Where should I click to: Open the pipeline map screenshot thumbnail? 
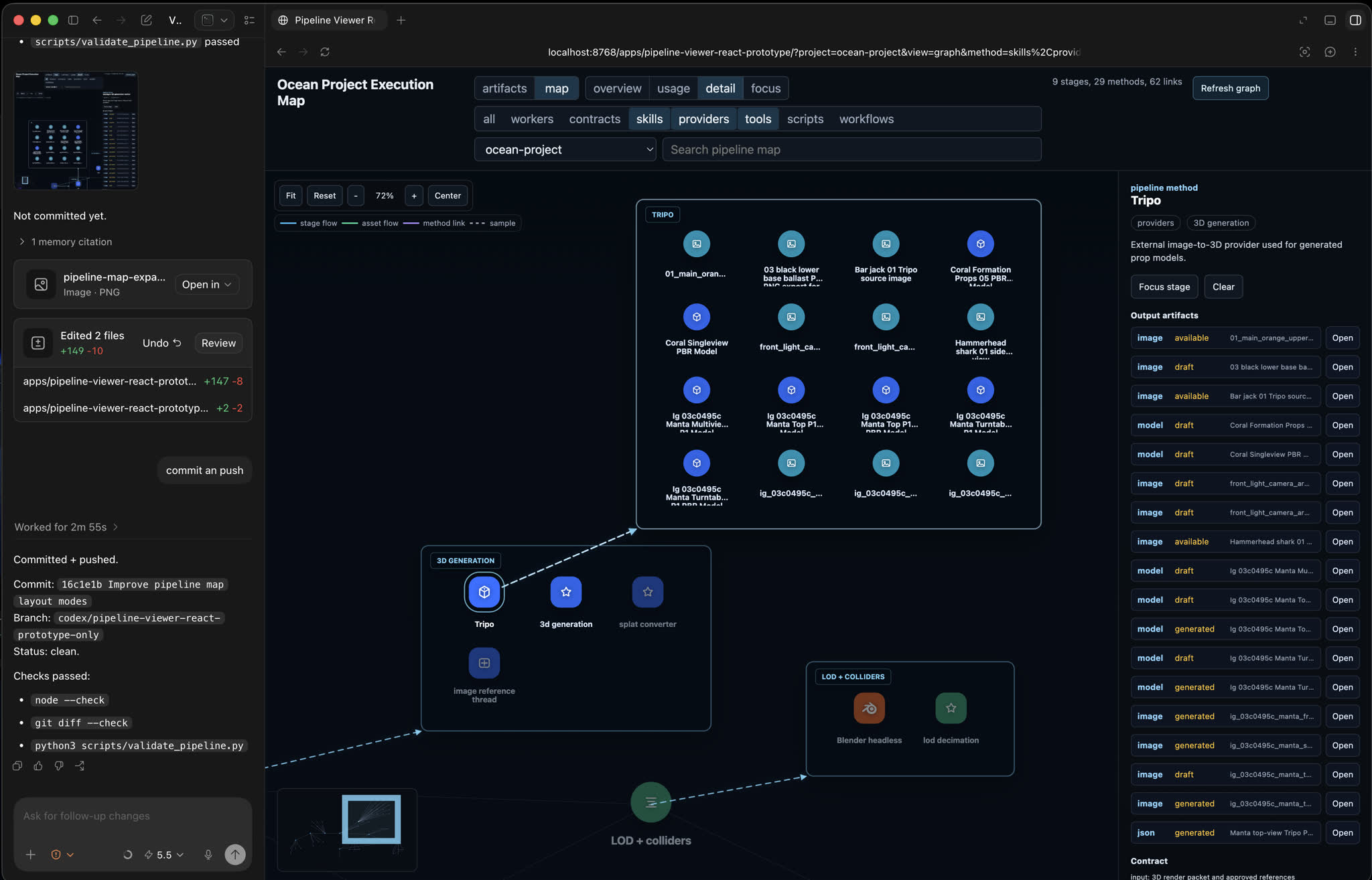point(75,130)
